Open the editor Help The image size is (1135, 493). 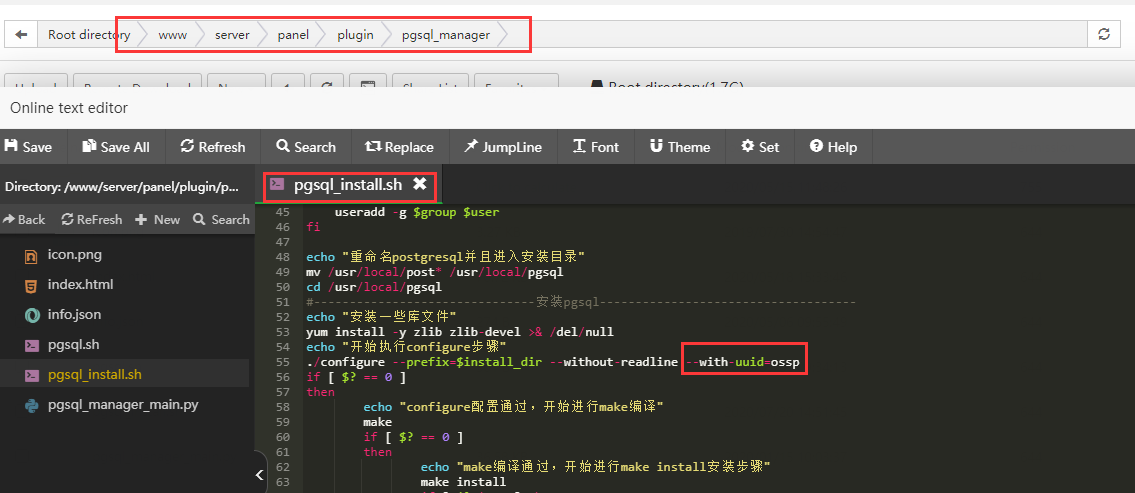coord(833,147)
